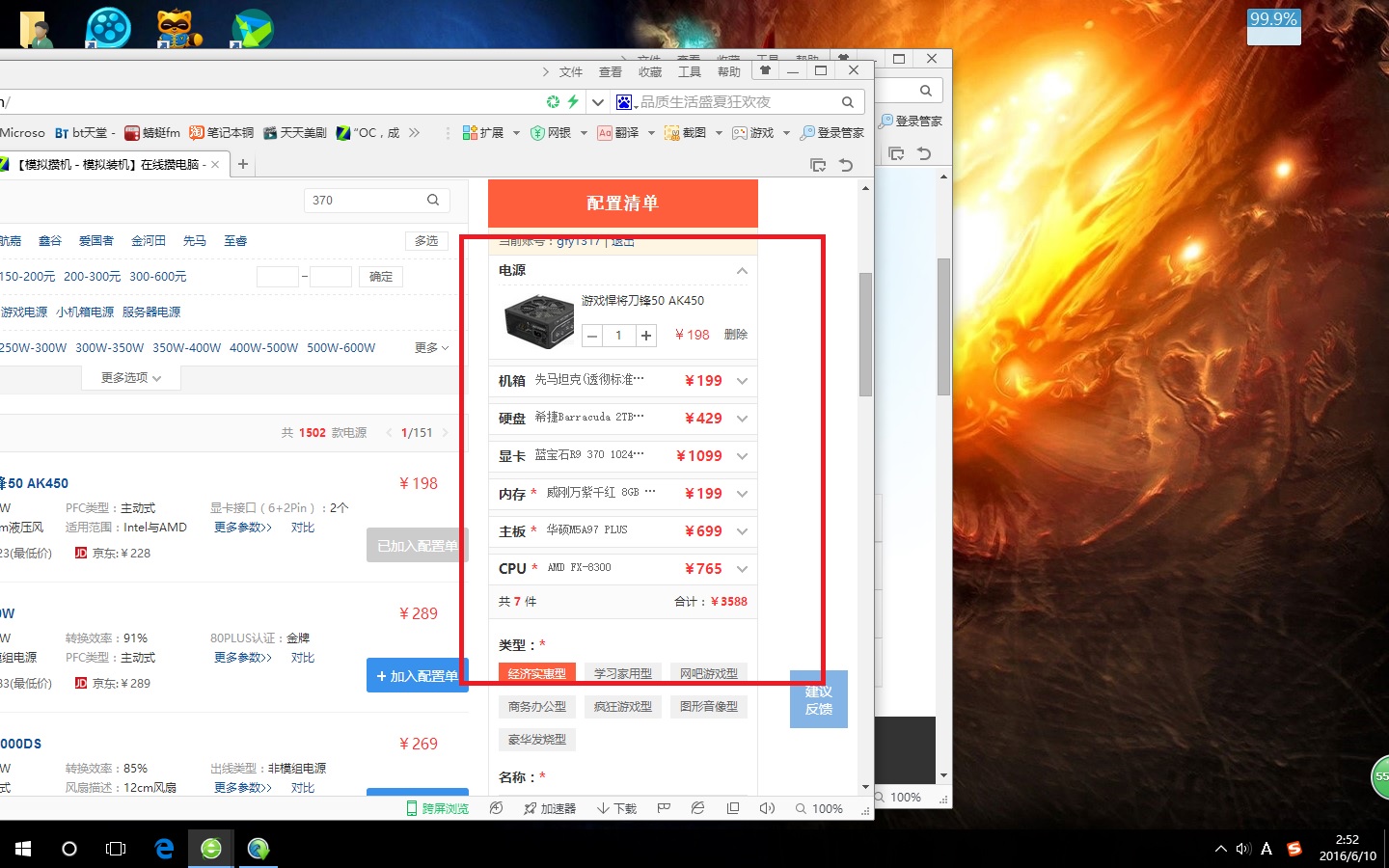Screen dimensions: 1389x868
Task: Open the 笔记本铜 bookmark
Action: pos(222,133)
